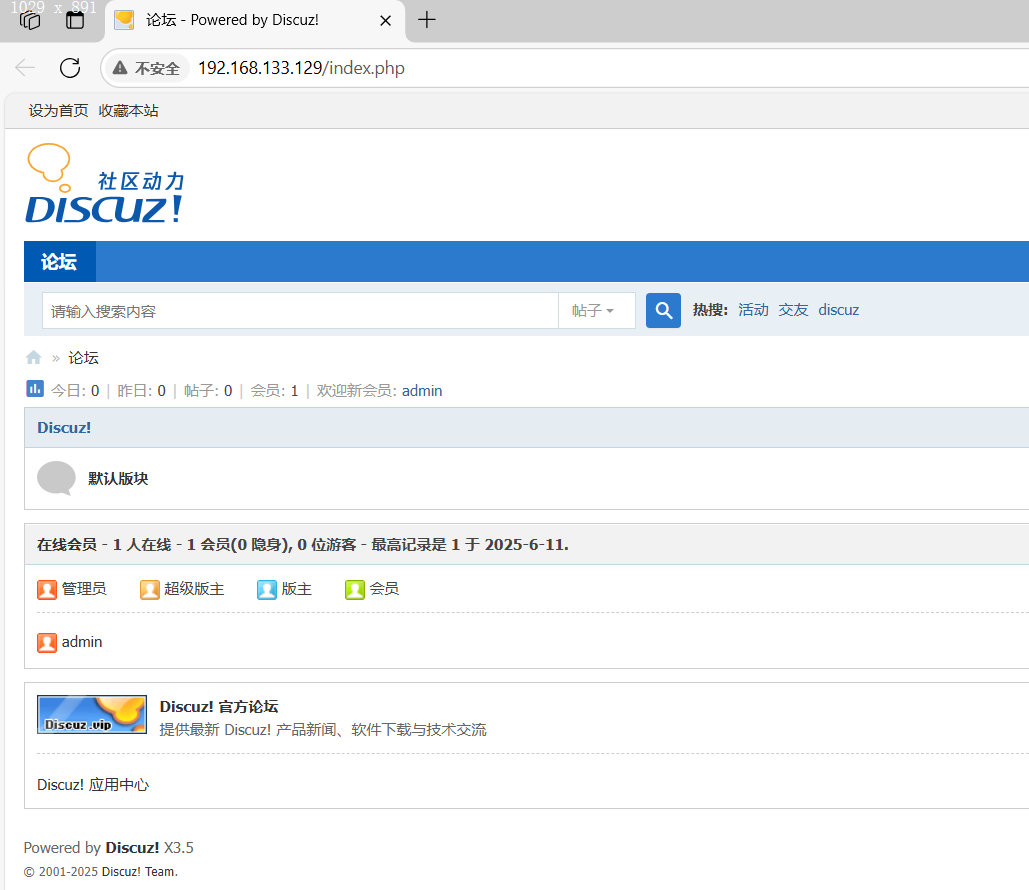The height and width of the screenshot is (890, 1029).
Task: Click the 会员 green user icon
Action: [x=354, y=589]
